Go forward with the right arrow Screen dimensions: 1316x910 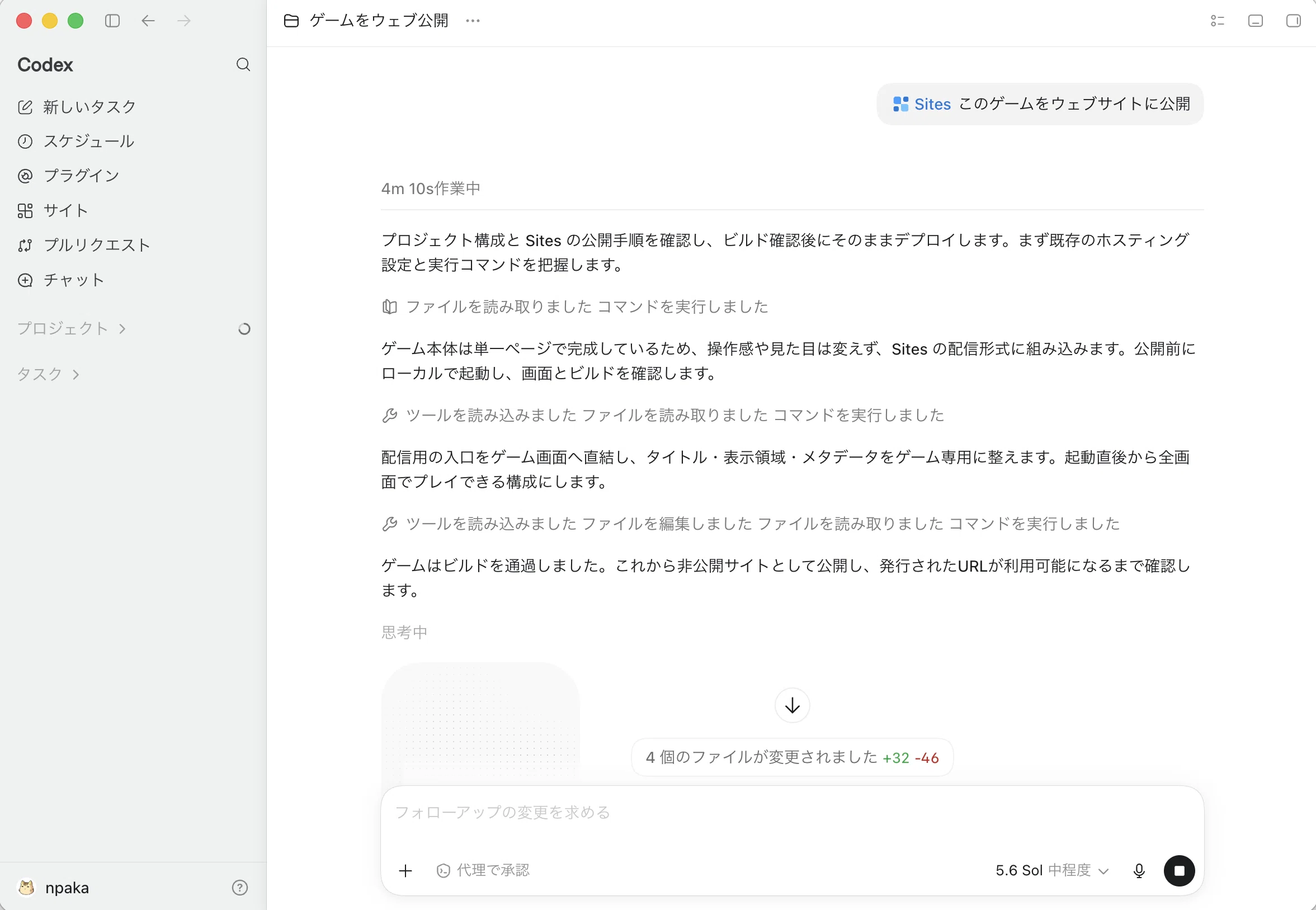point(183,21)
